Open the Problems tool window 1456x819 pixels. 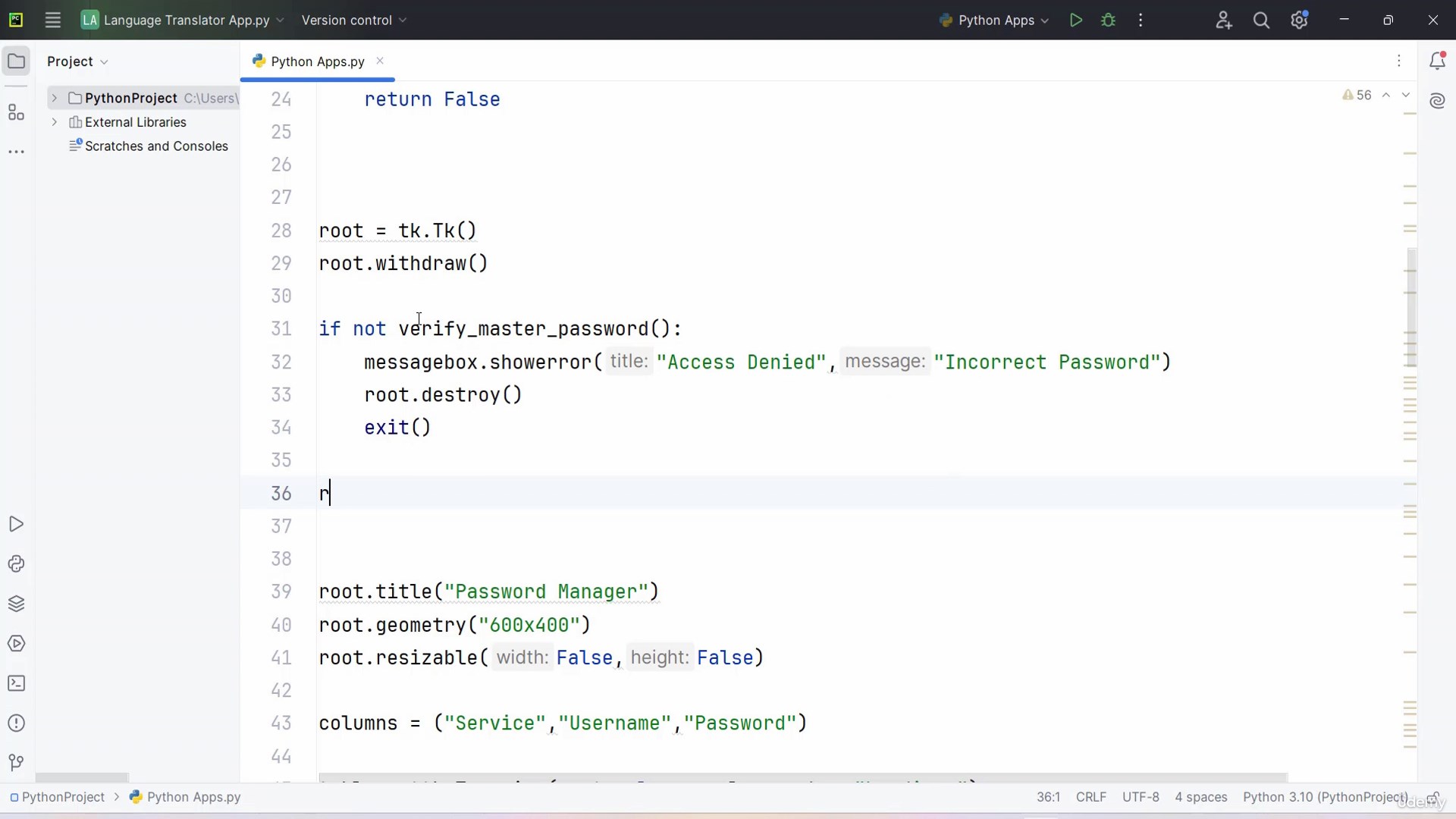coord(16,723)
